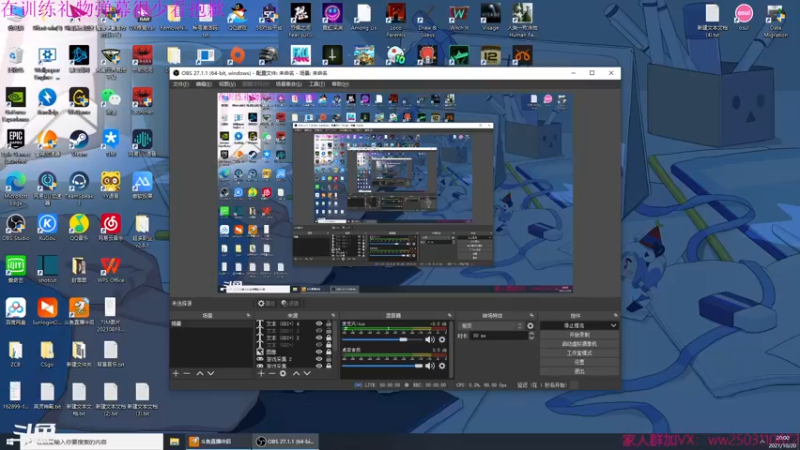This screenshot has width=800, height=450.
Task: Select the Human Fall Flat desktop icon
Action: [x=522, y=20]
